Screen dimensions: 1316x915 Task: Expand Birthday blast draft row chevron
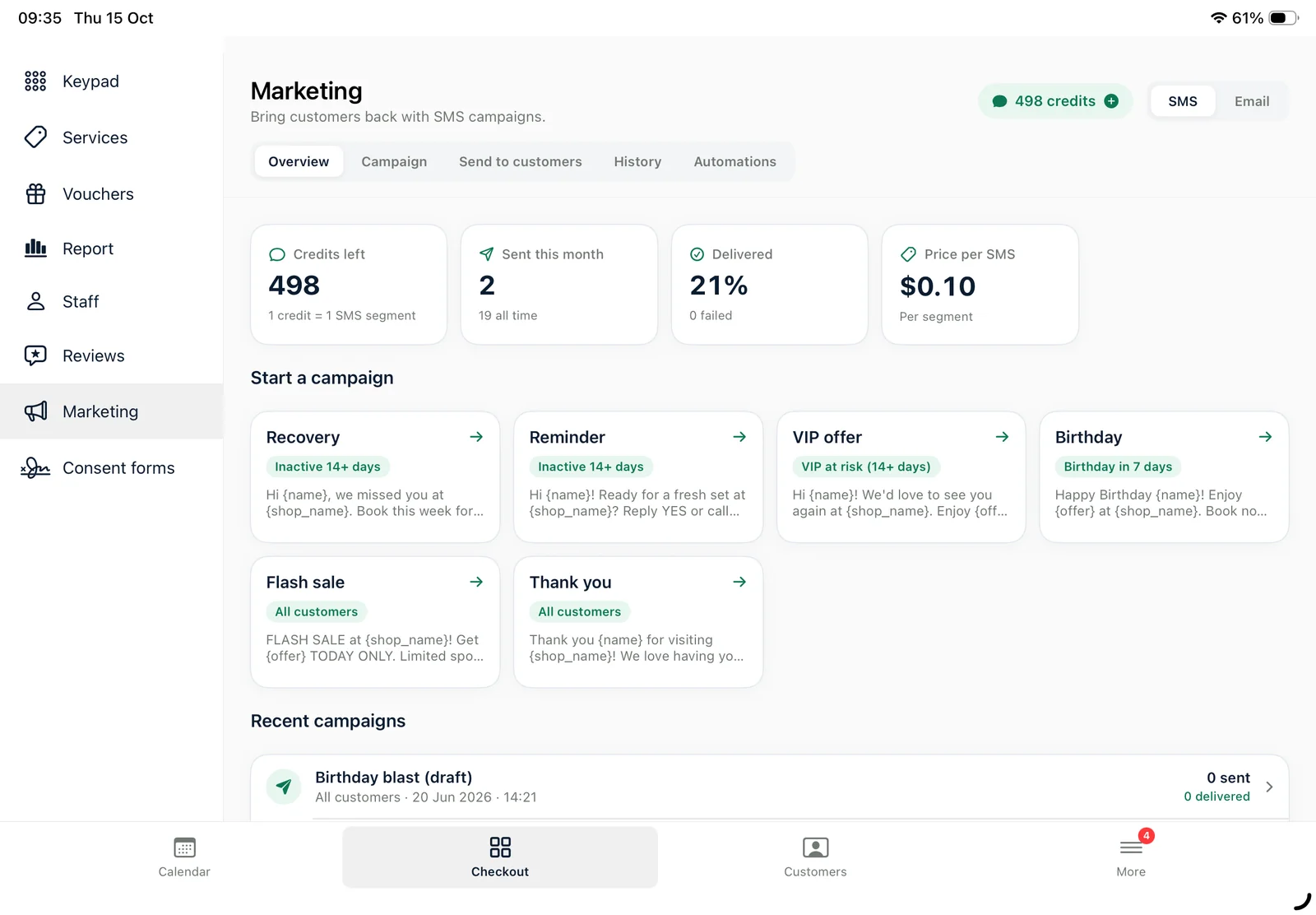(x=1269, y=787)
